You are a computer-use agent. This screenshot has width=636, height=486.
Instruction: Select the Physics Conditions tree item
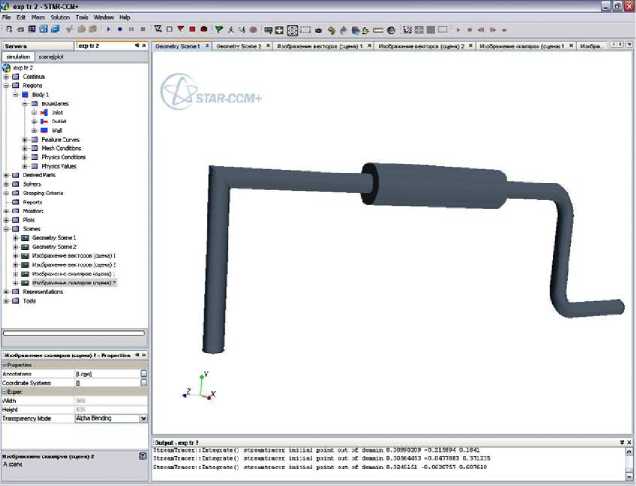[63, 157]
